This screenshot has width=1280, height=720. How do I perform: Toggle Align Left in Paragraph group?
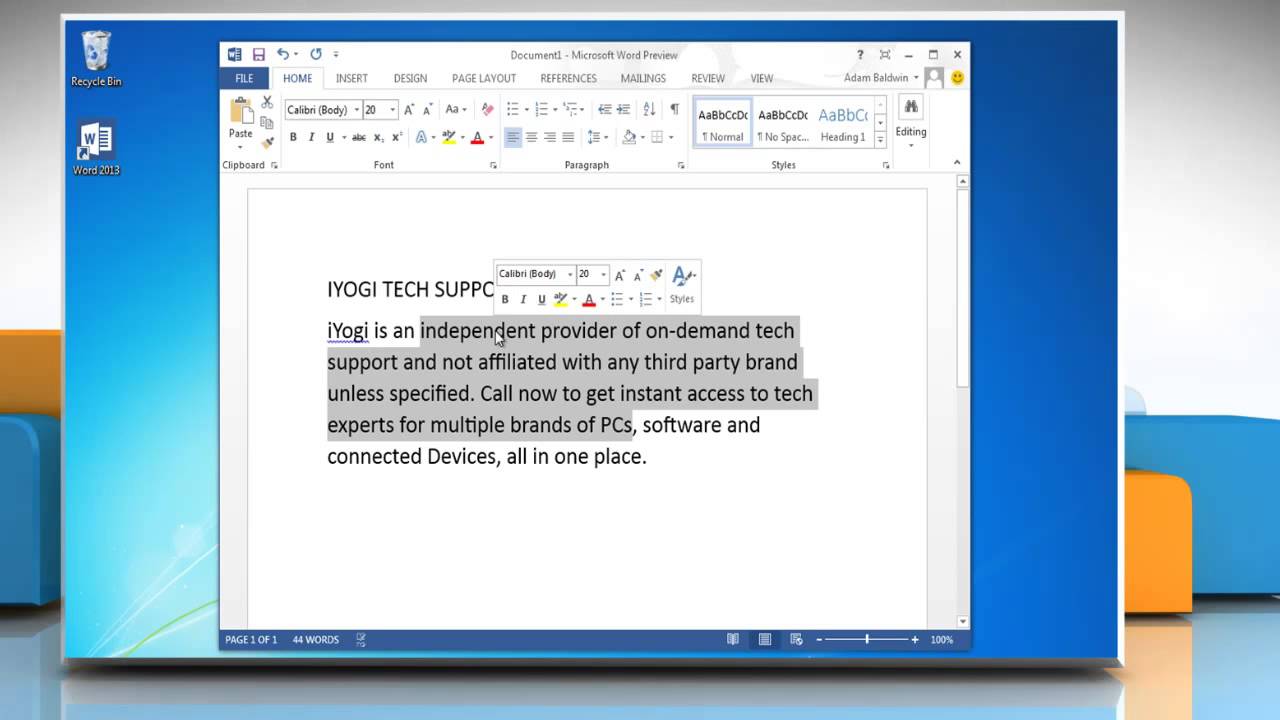[x=513, y=137]
